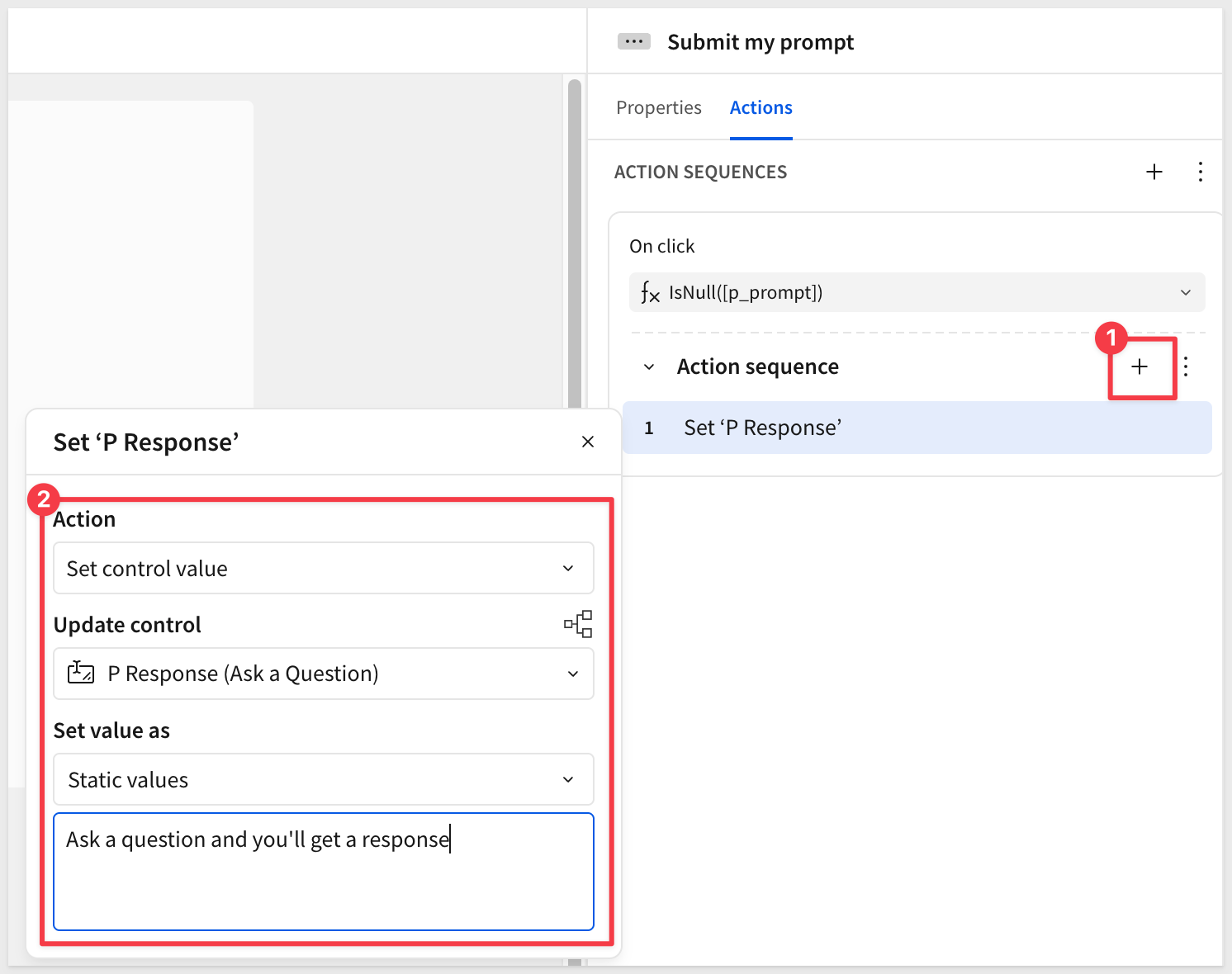This screenshot has height=974, width=1232.
Task: Open the IsNull([p_prompt]) condition dropdown
Action: (1185, 292)
